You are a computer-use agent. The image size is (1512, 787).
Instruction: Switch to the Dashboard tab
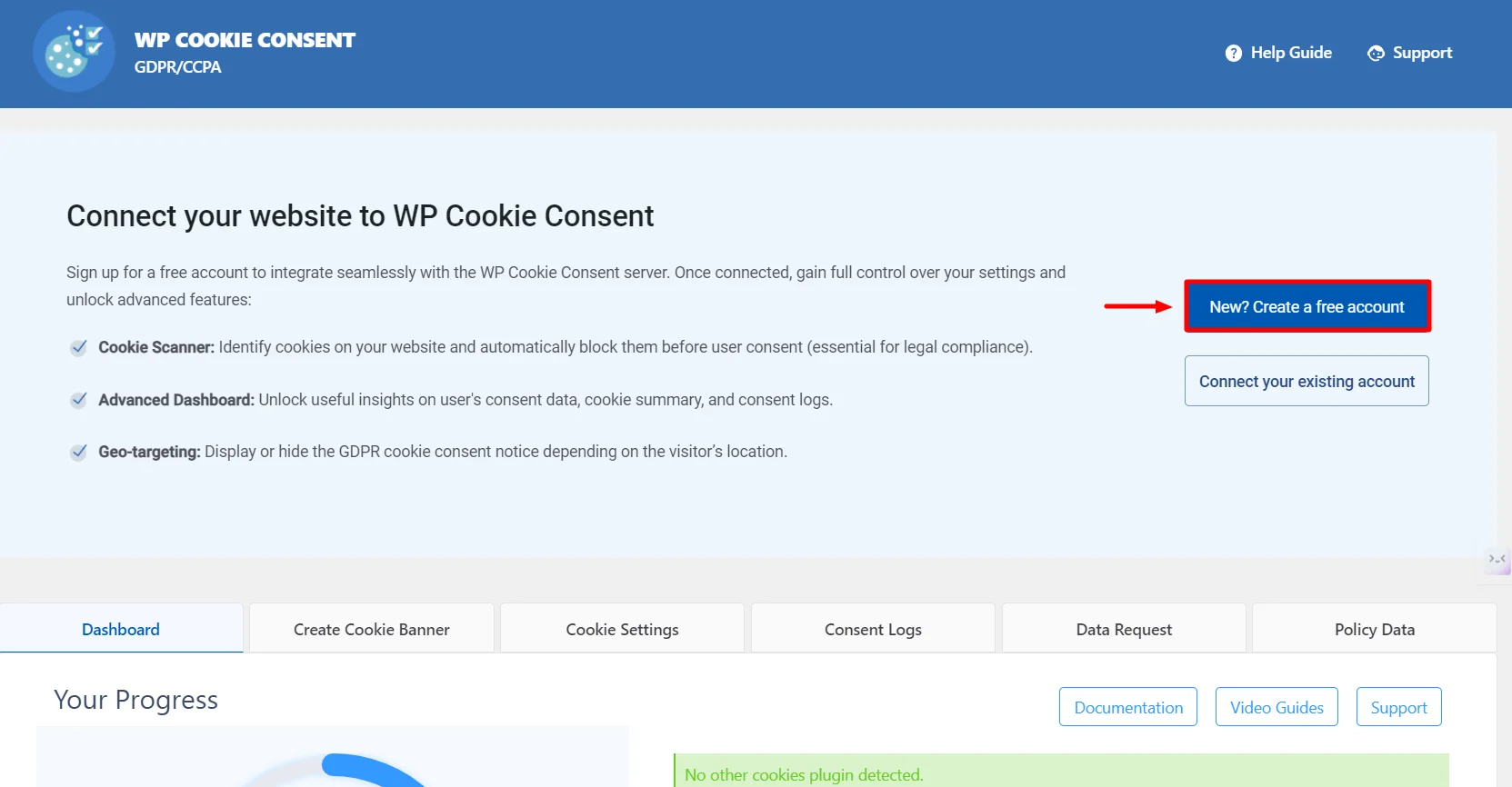tap(121, 630)
